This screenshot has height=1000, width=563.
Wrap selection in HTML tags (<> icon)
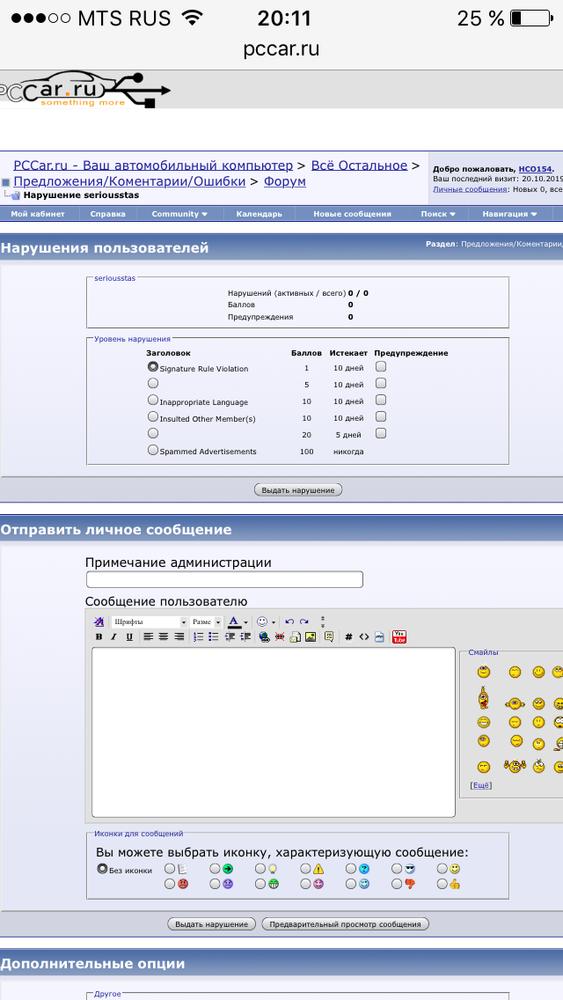tap(364, 636)
